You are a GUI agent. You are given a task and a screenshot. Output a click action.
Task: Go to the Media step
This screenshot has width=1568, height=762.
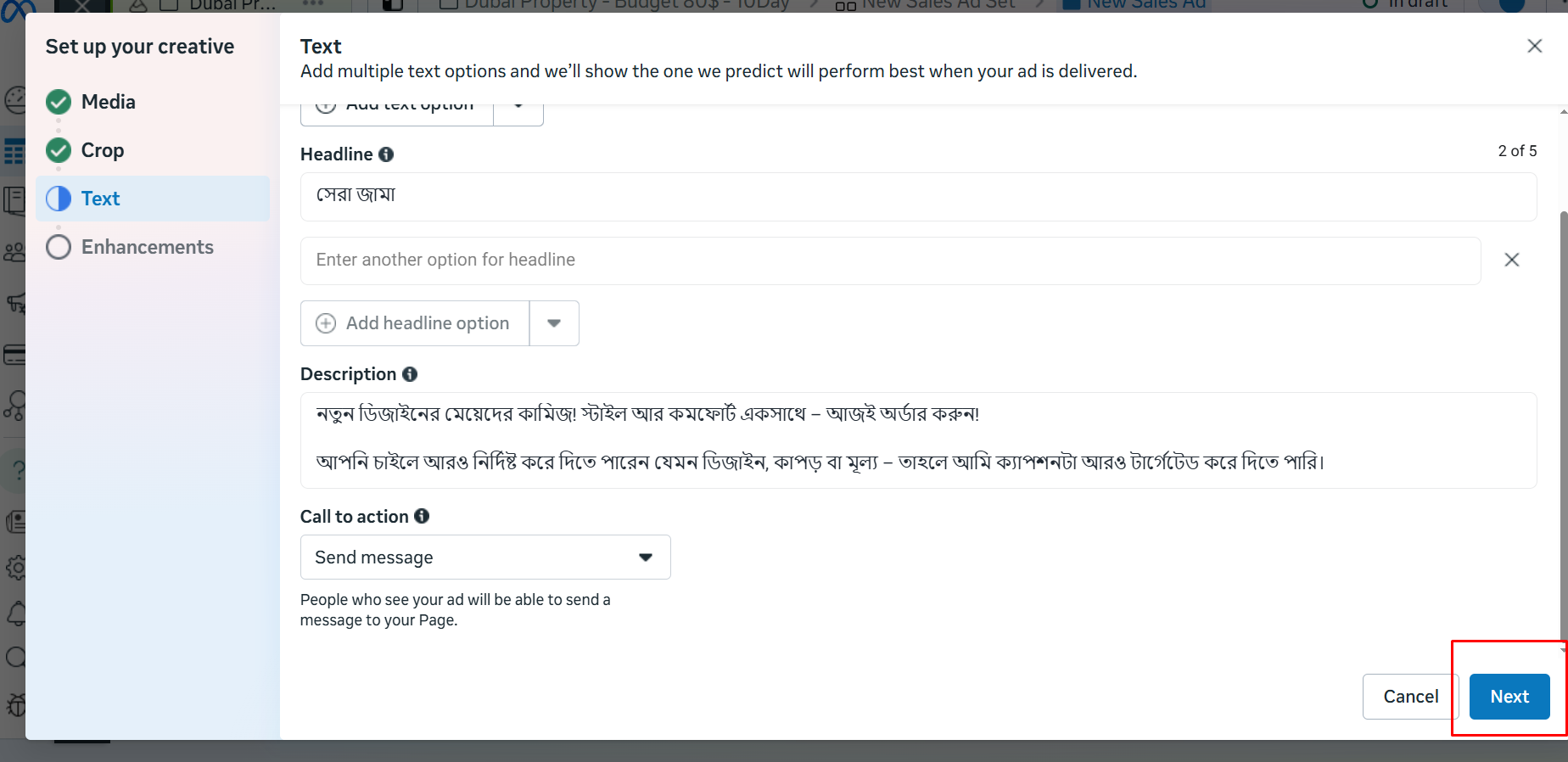pos(109,102)
